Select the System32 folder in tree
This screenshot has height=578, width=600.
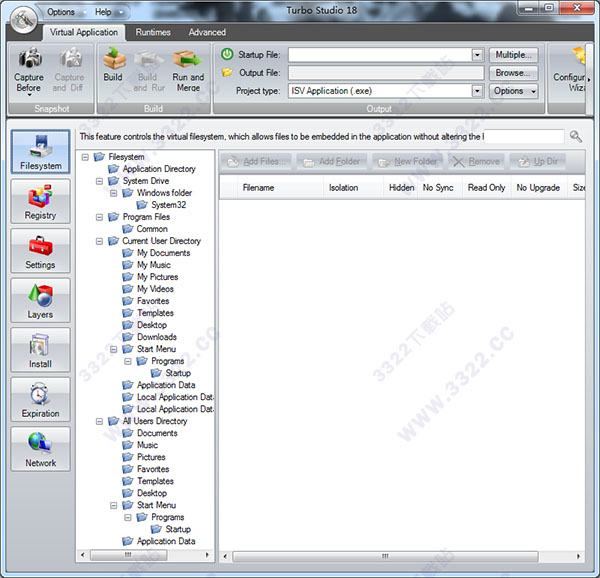(168, 205)
